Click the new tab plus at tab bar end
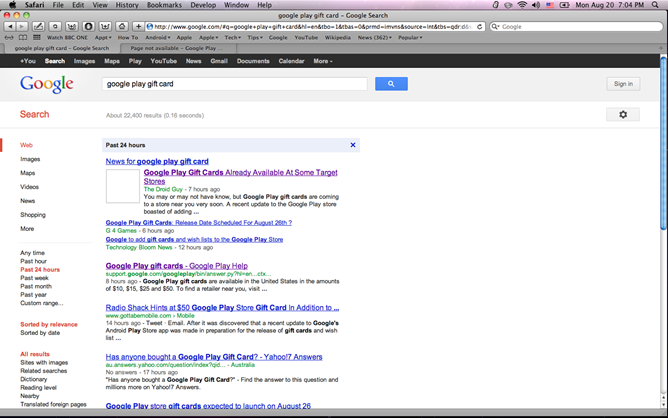 tap(661, 48)
